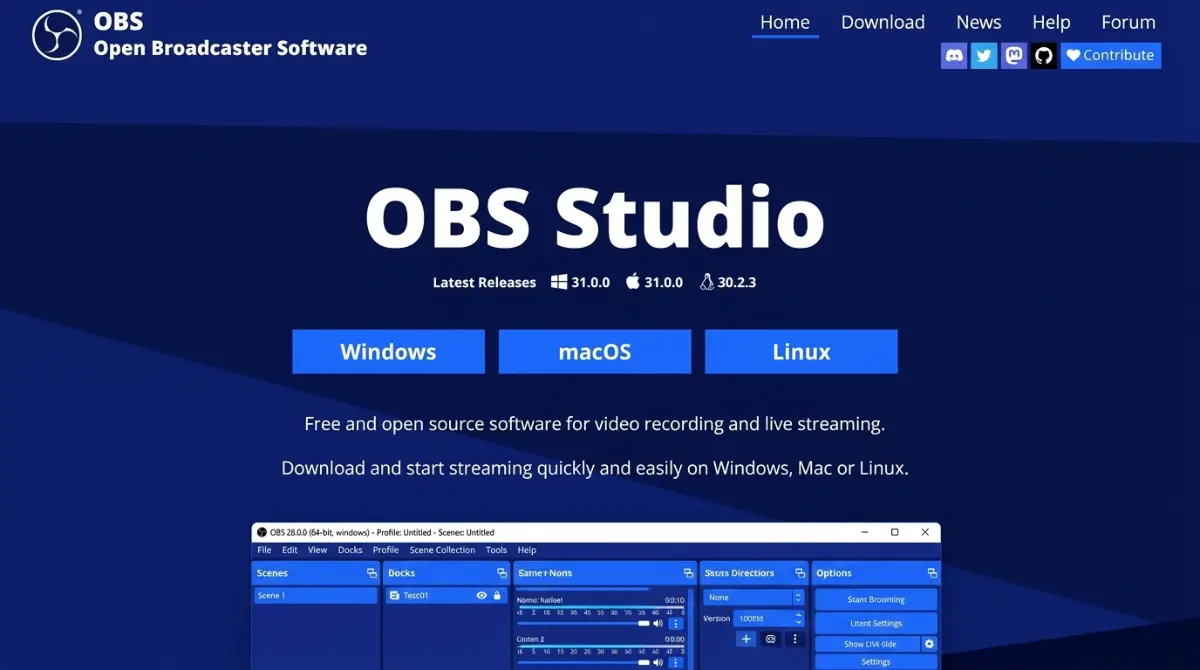This screenshot has width=1200, height=670.
Task: Click the Windows logo beside 31.0.0
Action: 559,282
